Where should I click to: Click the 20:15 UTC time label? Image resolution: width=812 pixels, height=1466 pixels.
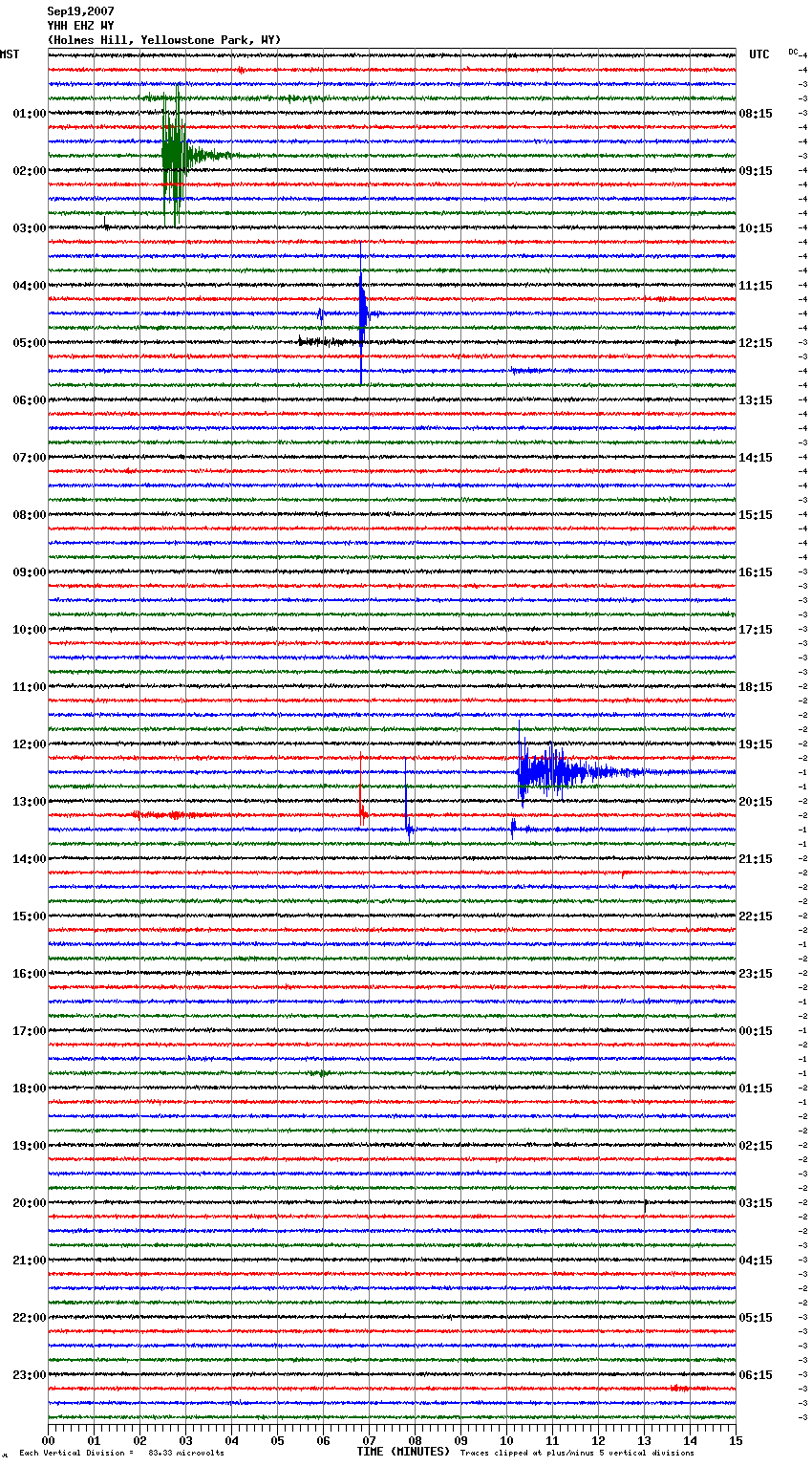[756, 802]
